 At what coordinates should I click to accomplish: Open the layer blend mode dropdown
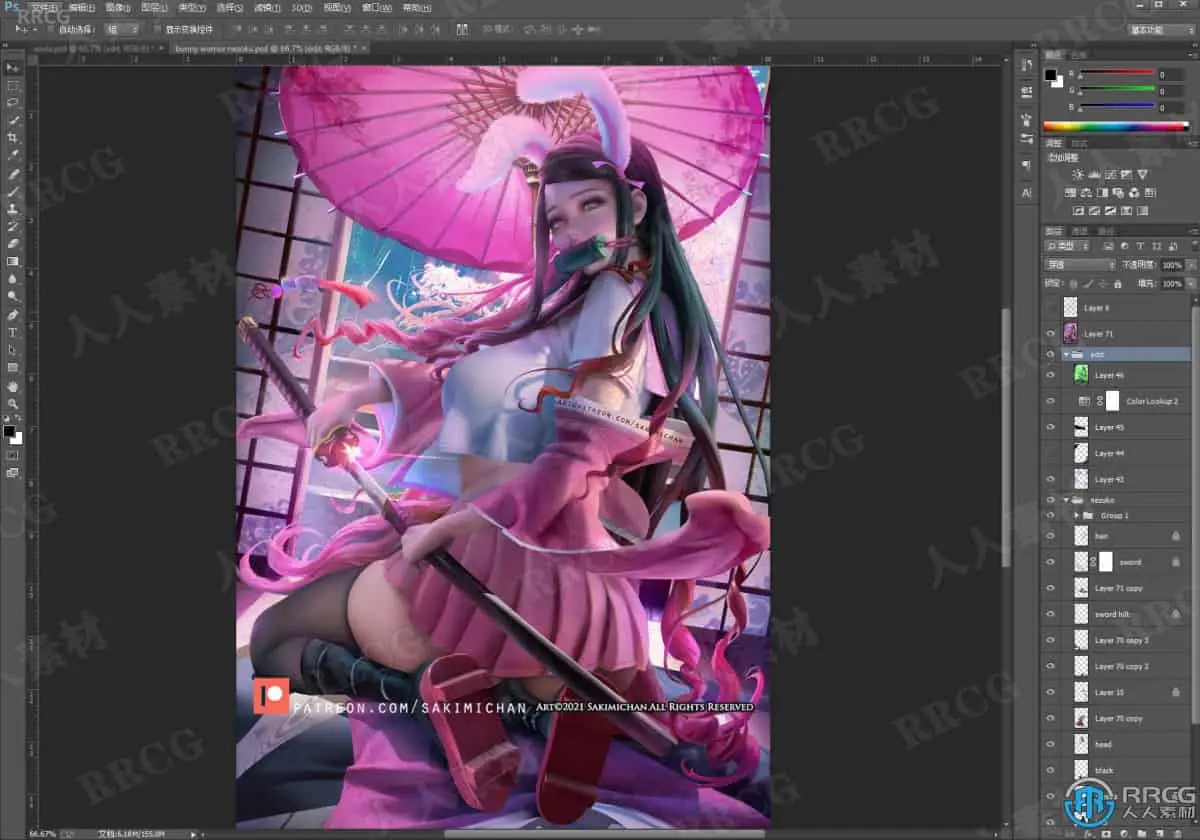click(x=1081, y=265)
